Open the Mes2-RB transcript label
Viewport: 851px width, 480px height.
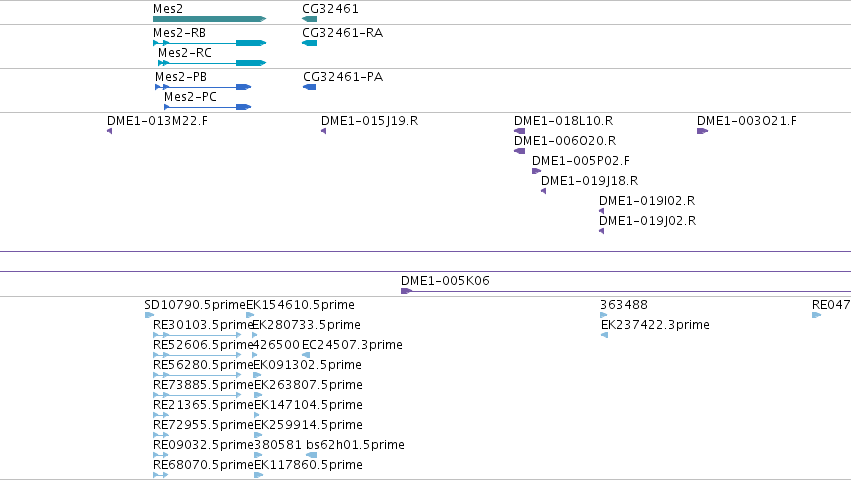[179, 33]
